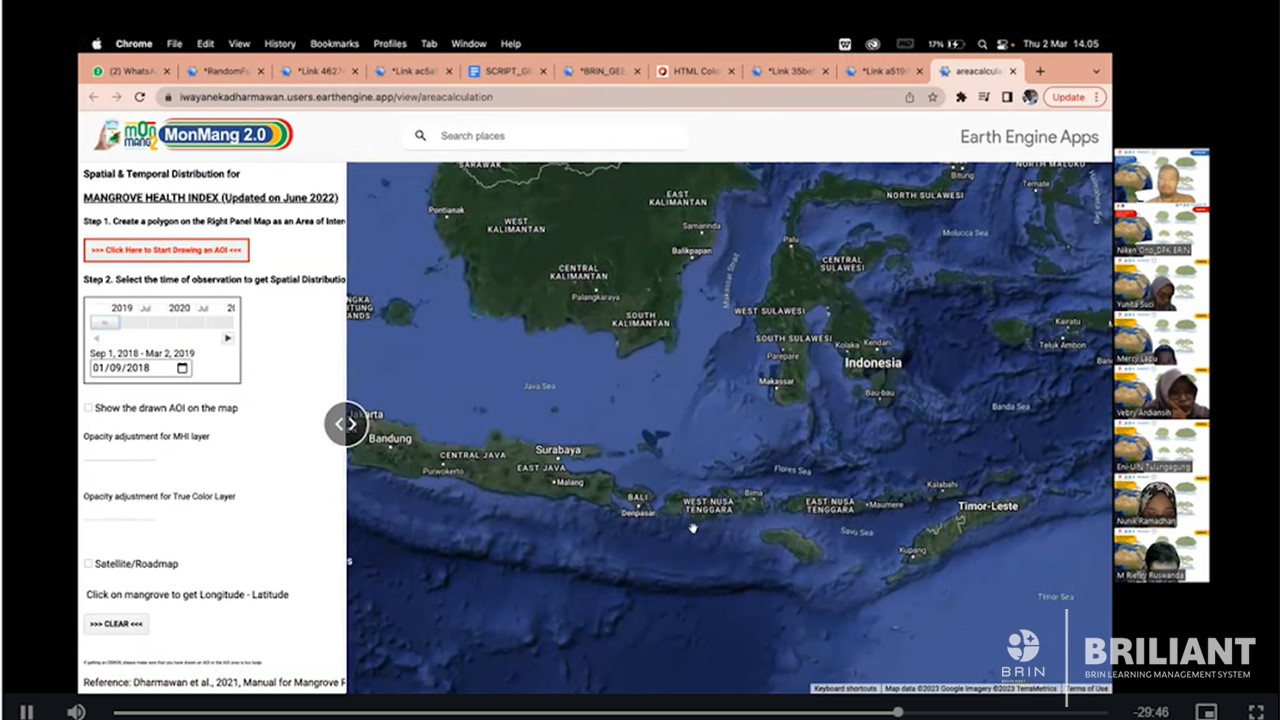
Task: Click the 'Surabaya' map label
Action: coord(558,450)
